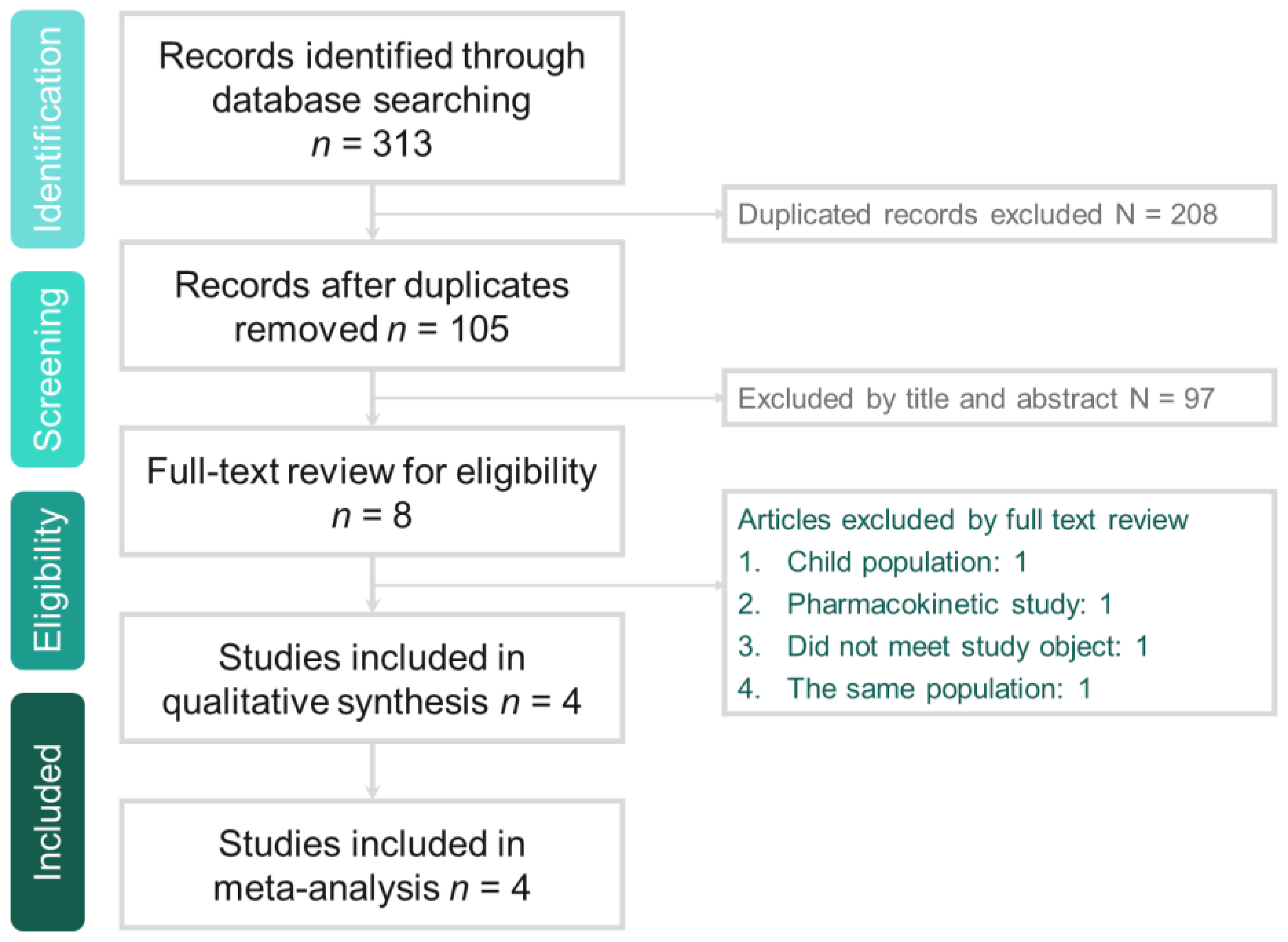Viewport: 1288px width, 942px height.
Task: Select the Child population list item
Action: pyautogui.click(x=906, y=562)
